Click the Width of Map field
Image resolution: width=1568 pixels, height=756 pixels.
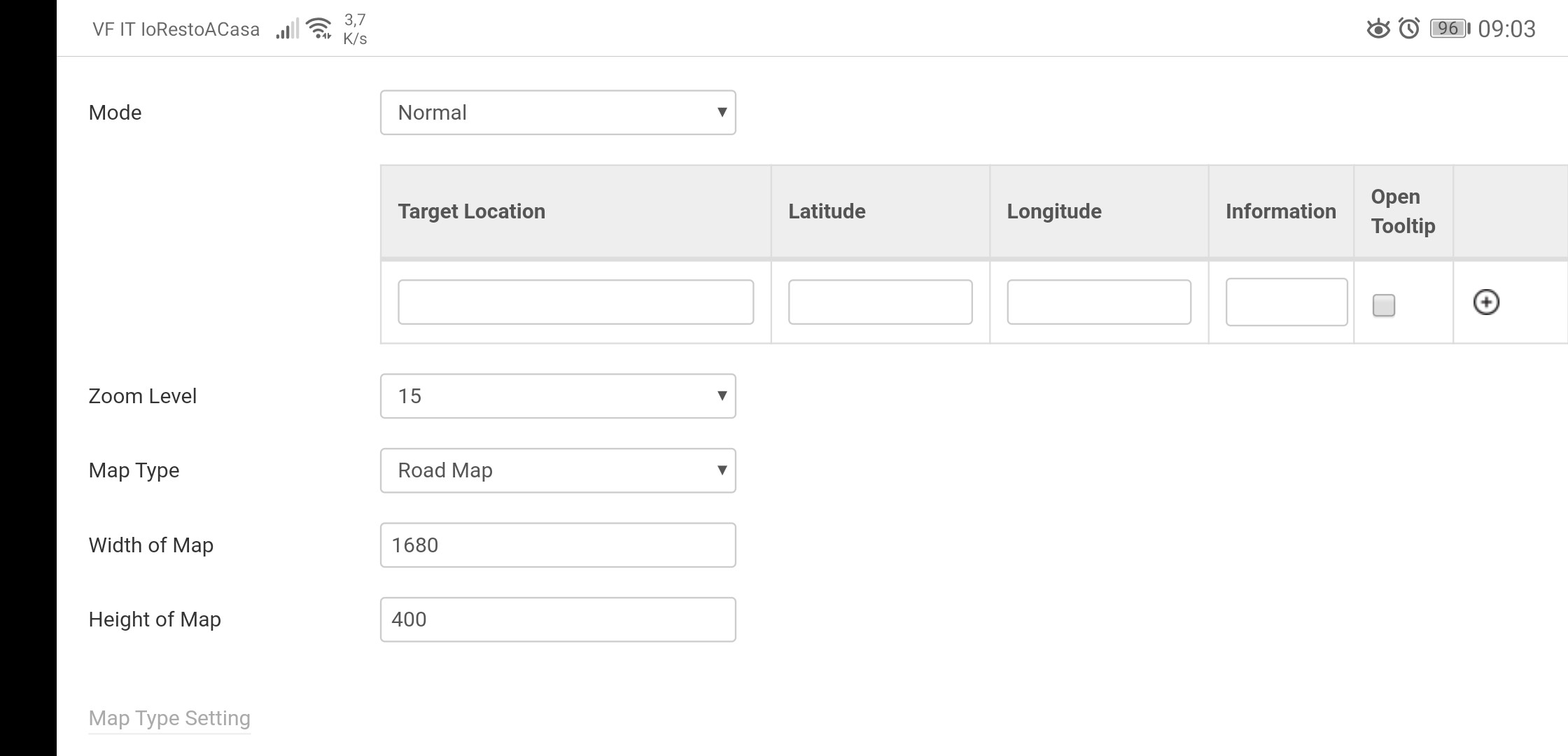coord(557,545)
